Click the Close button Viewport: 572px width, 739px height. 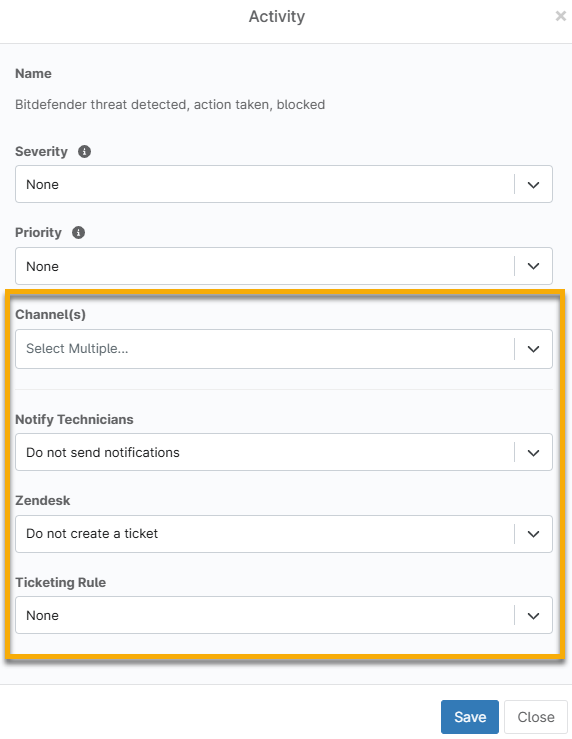536,717
